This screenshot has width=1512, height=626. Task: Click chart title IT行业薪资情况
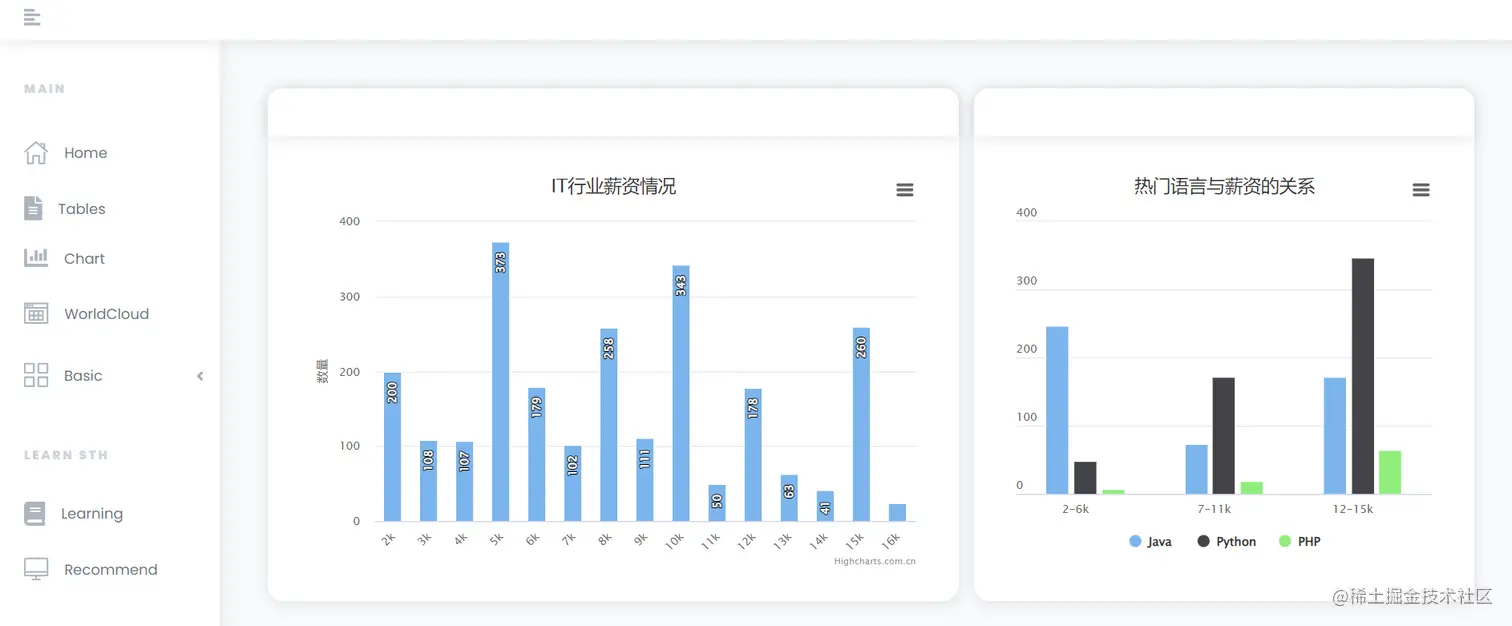tap(614, 186)
